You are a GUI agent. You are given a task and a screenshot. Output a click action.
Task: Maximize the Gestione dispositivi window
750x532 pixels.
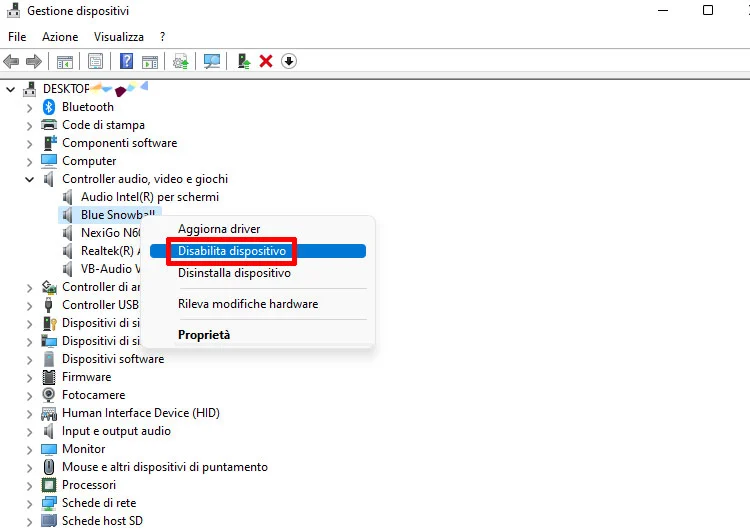tap(708, 11)
